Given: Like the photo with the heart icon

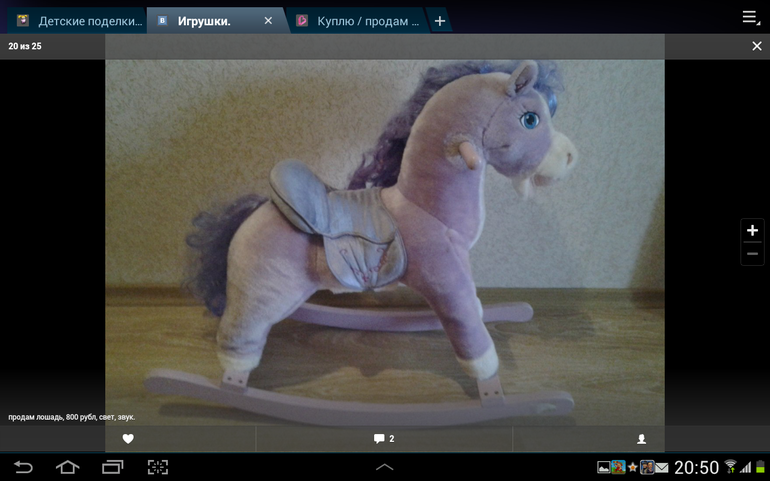Looking at the screenshot, I should [128, 439].
